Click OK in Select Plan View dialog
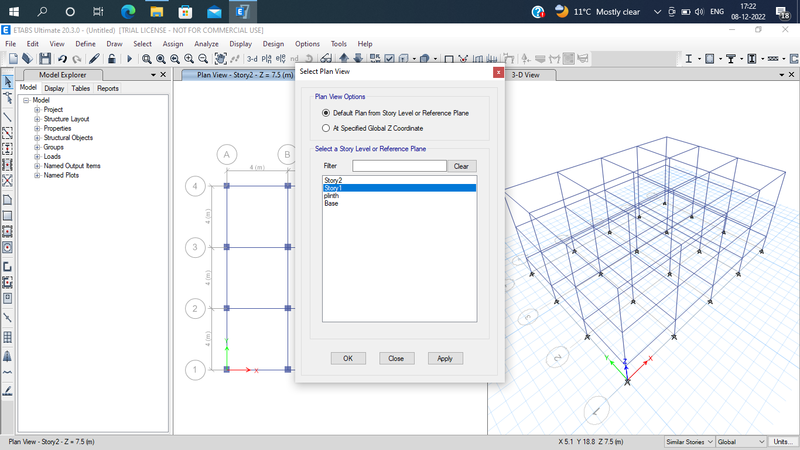This screenshot has height=450, width=800. [348, 358]
